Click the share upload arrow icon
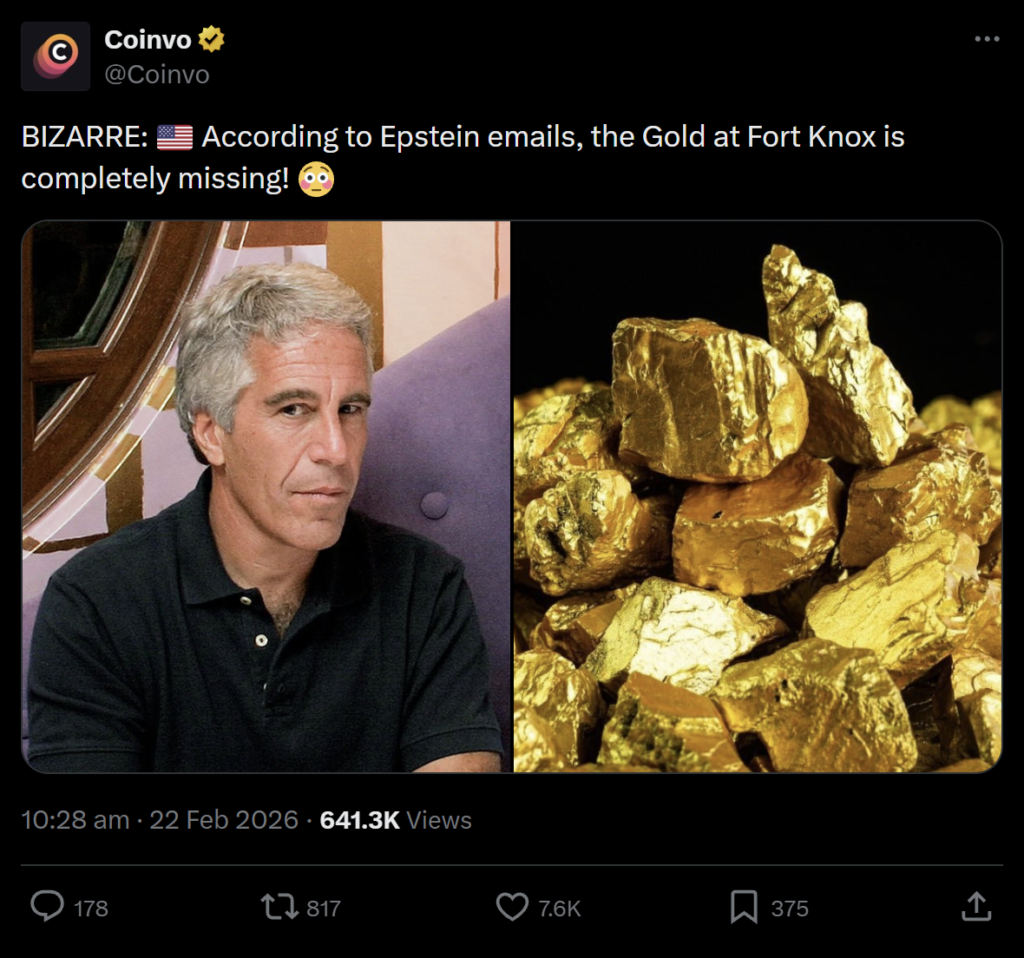The width and height of the screenshot is (1024, 958). (976, 907)
